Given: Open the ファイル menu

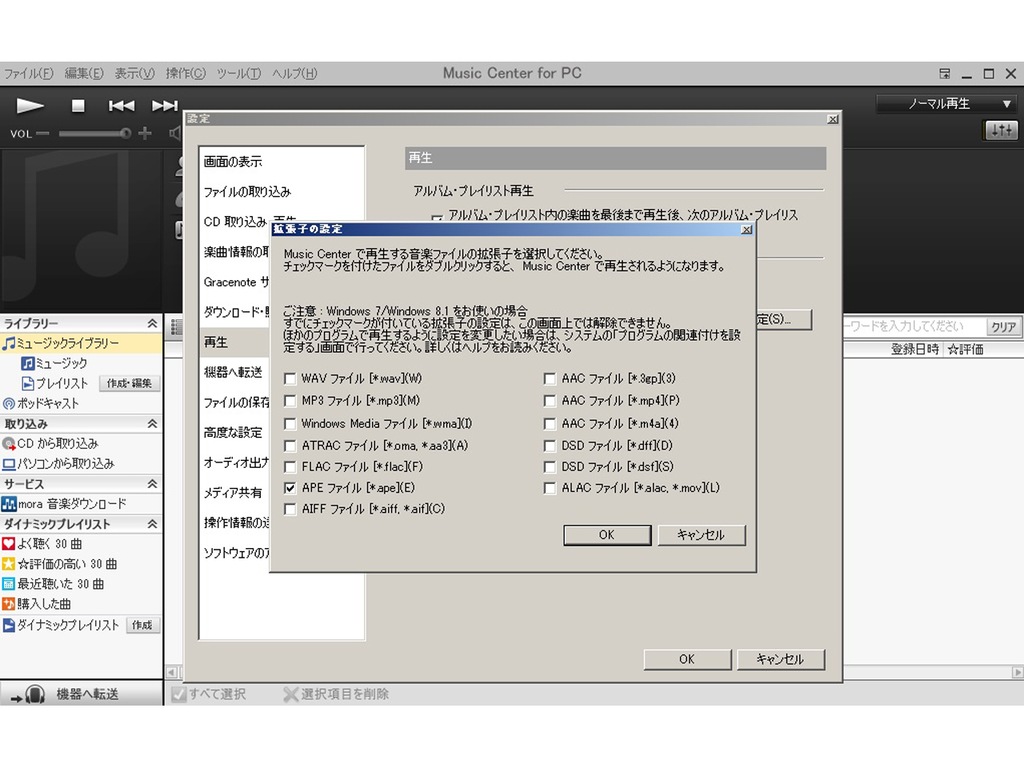Looking at the screenshot, I should [28, 73].
